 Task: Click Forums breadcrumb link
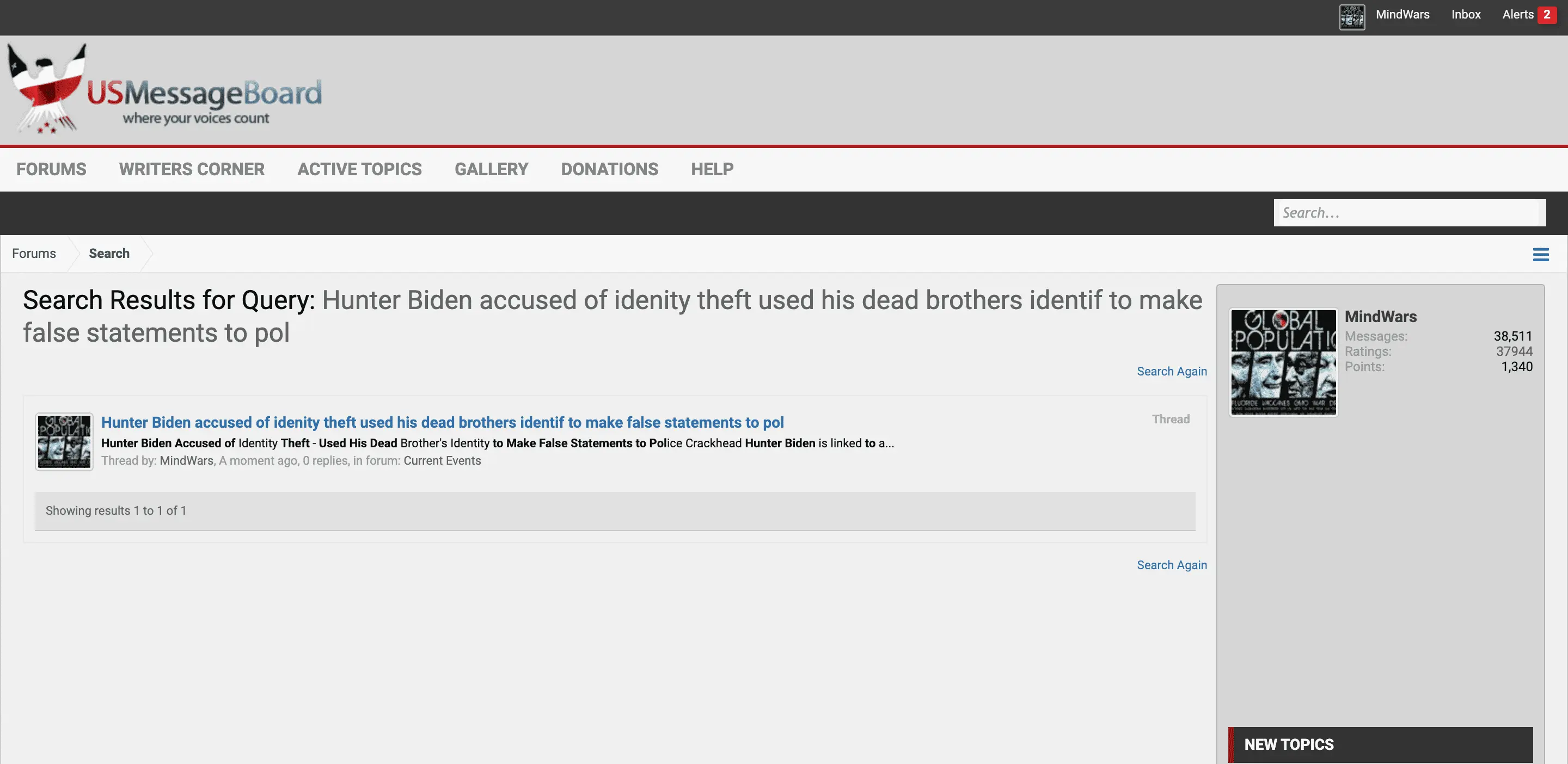pyautogui.click(x=34, y=254)
